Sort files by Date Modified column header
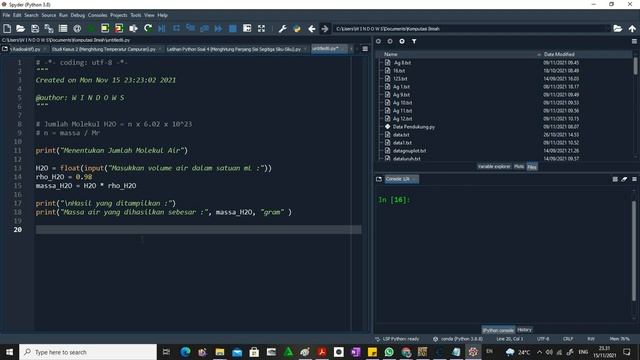The height and width of the screenshot is (360, 640). 559,54
